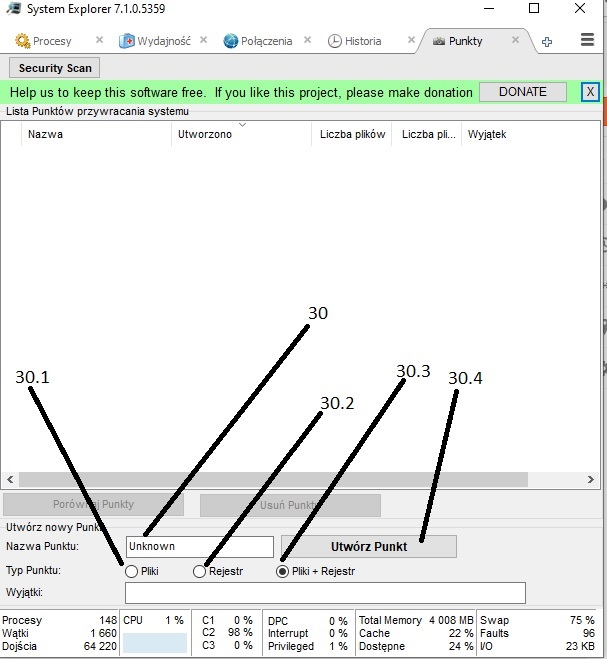The height and width of the screenshot is (659, 607).
Task: Maximize the System Explorer window
Action: tap(534, 8)
